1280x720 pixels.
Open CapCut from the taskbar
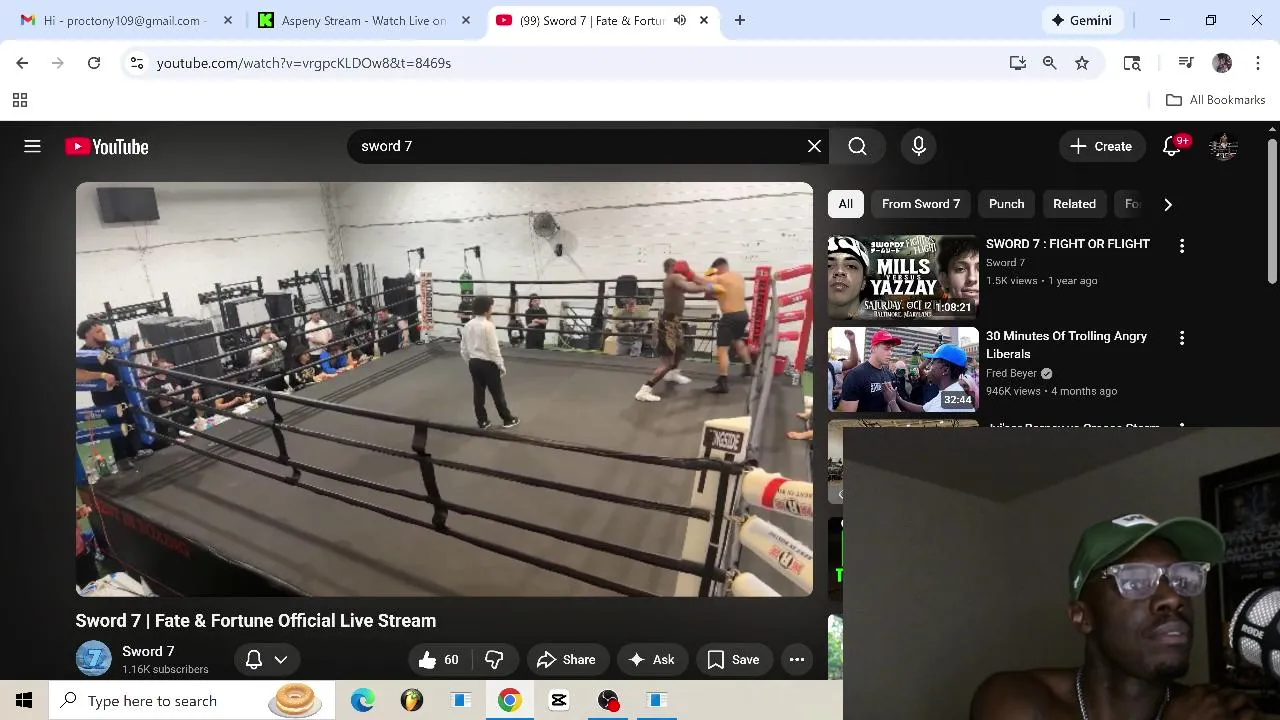pyautogui.click(x=559, y=700)
